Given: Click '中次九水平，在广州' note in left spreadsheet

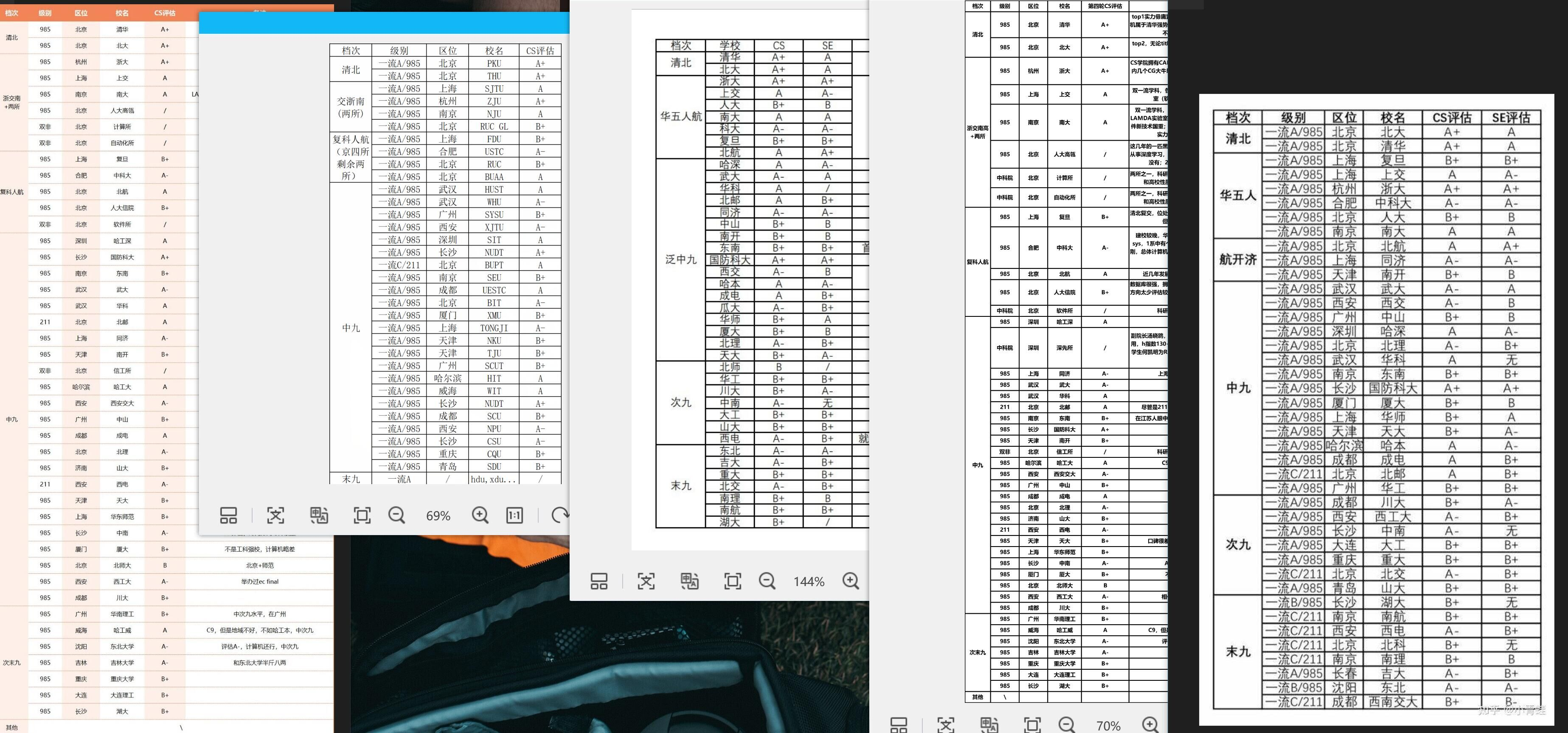Looking at the screenshot, I should point(260,614).
